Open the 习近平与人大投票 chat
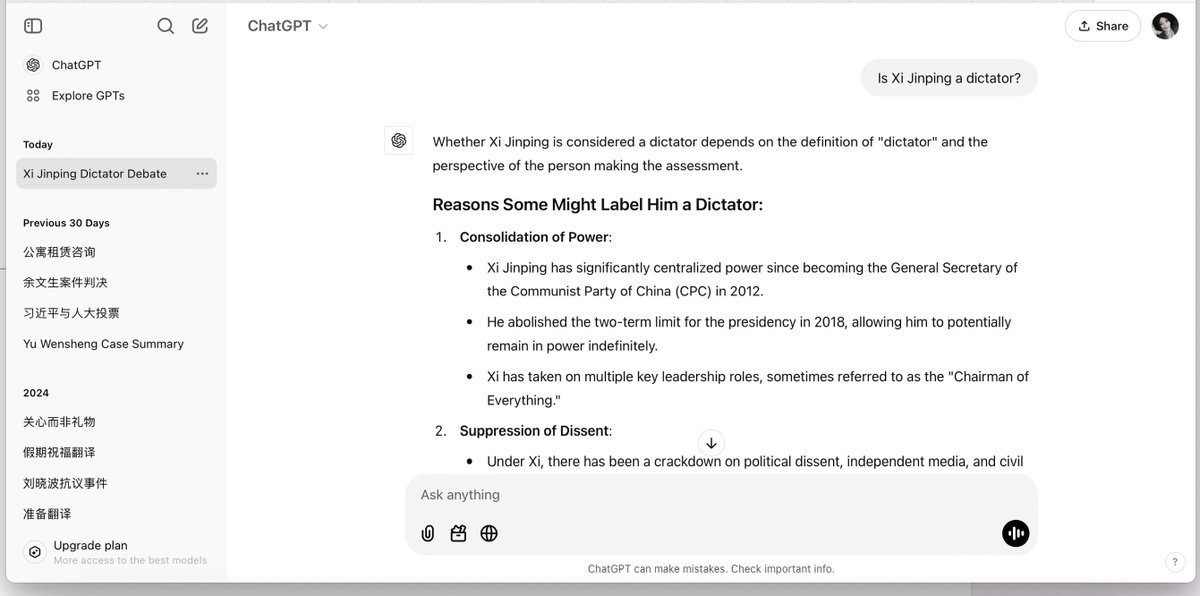This screenshot has height=596, width=1200. point(71,313)
